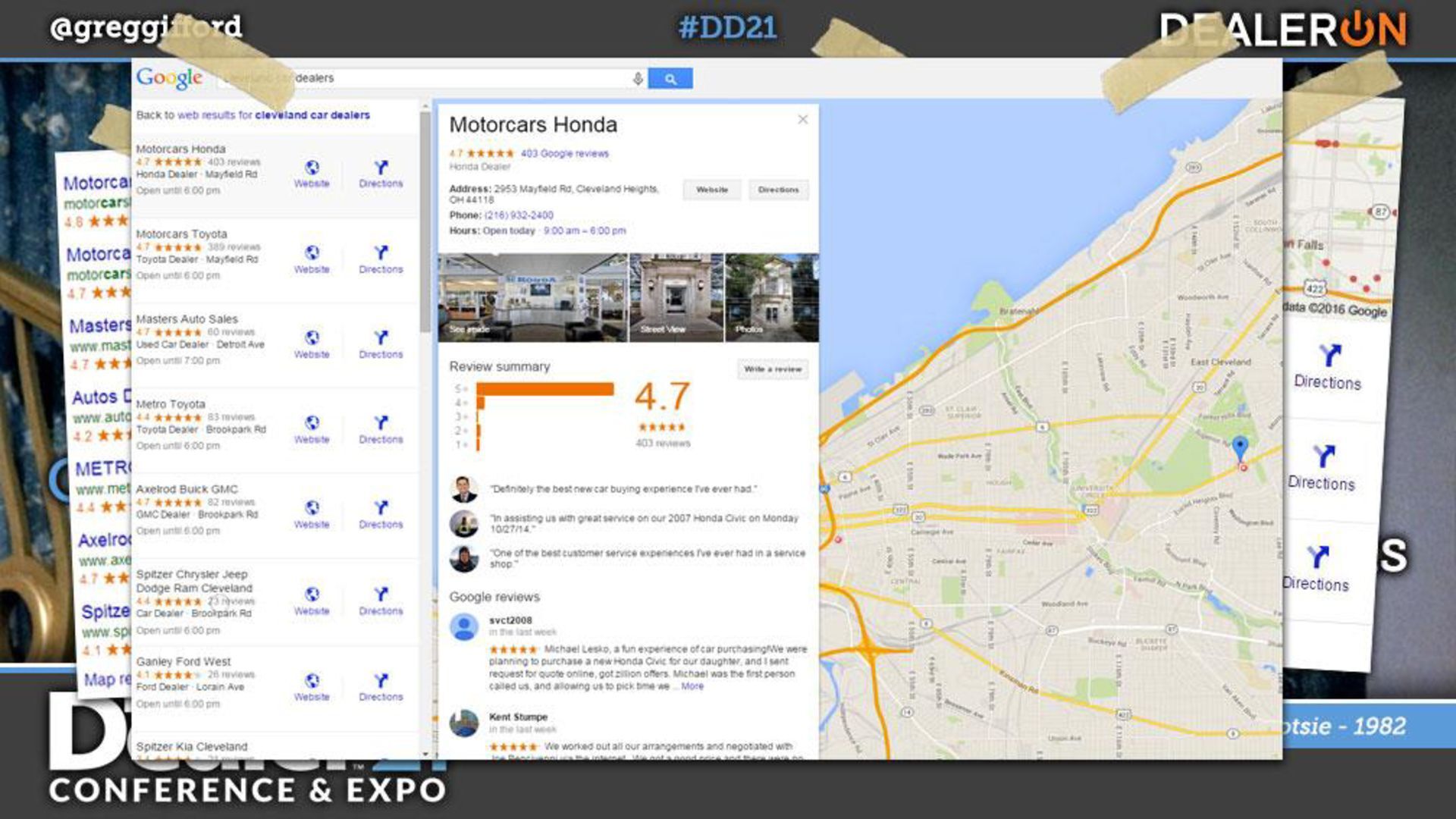This screenshot has height=819, width=1456.
Task: Select Masters Auto Sales listing title
Action: point(187,318)
